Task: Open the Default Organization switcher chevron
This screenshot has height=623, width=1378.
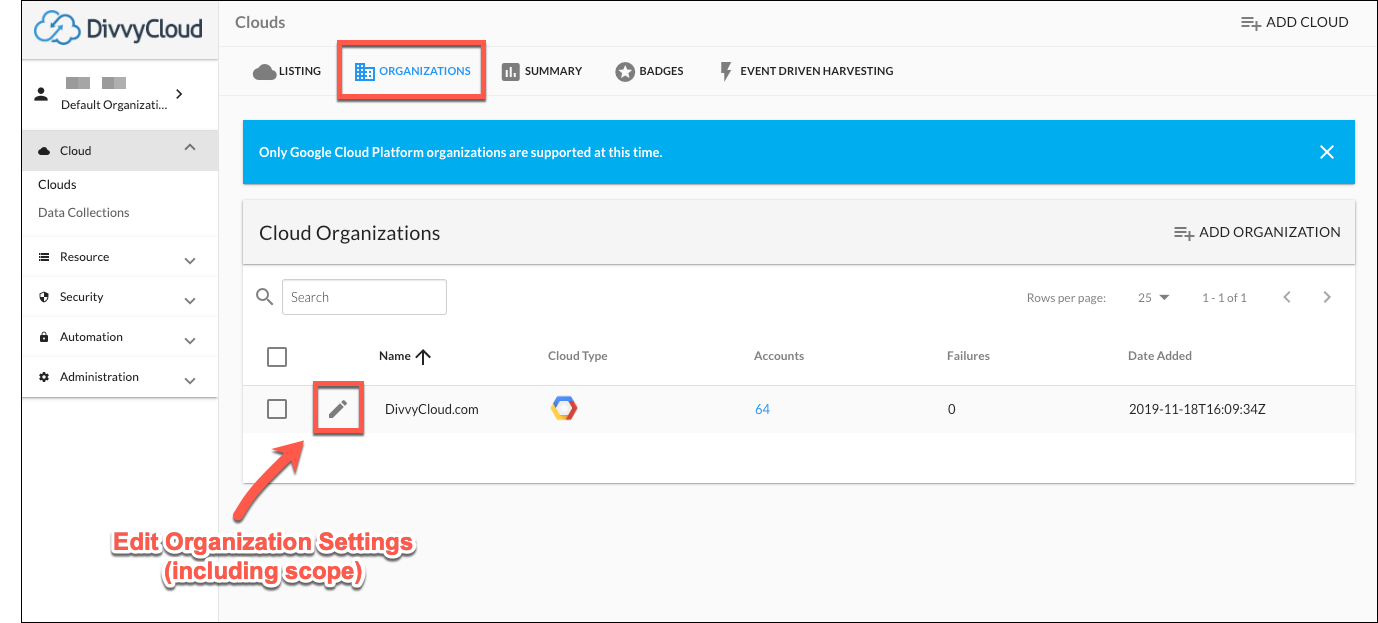Action: pos(179,94)
